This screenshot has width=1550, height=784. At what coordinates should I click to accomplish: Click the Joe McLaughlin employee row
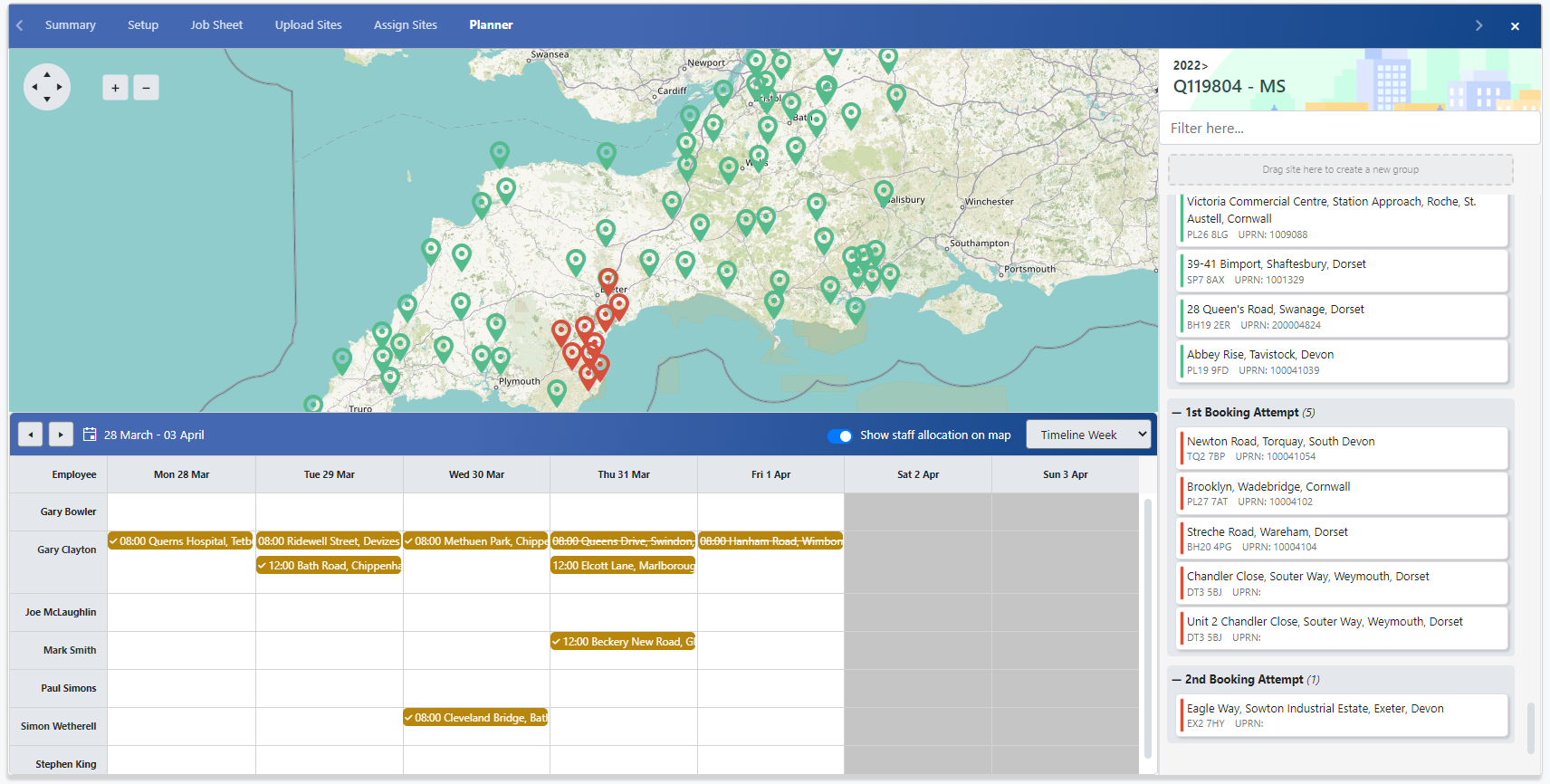pyautogui.click(x=61, y=613)
